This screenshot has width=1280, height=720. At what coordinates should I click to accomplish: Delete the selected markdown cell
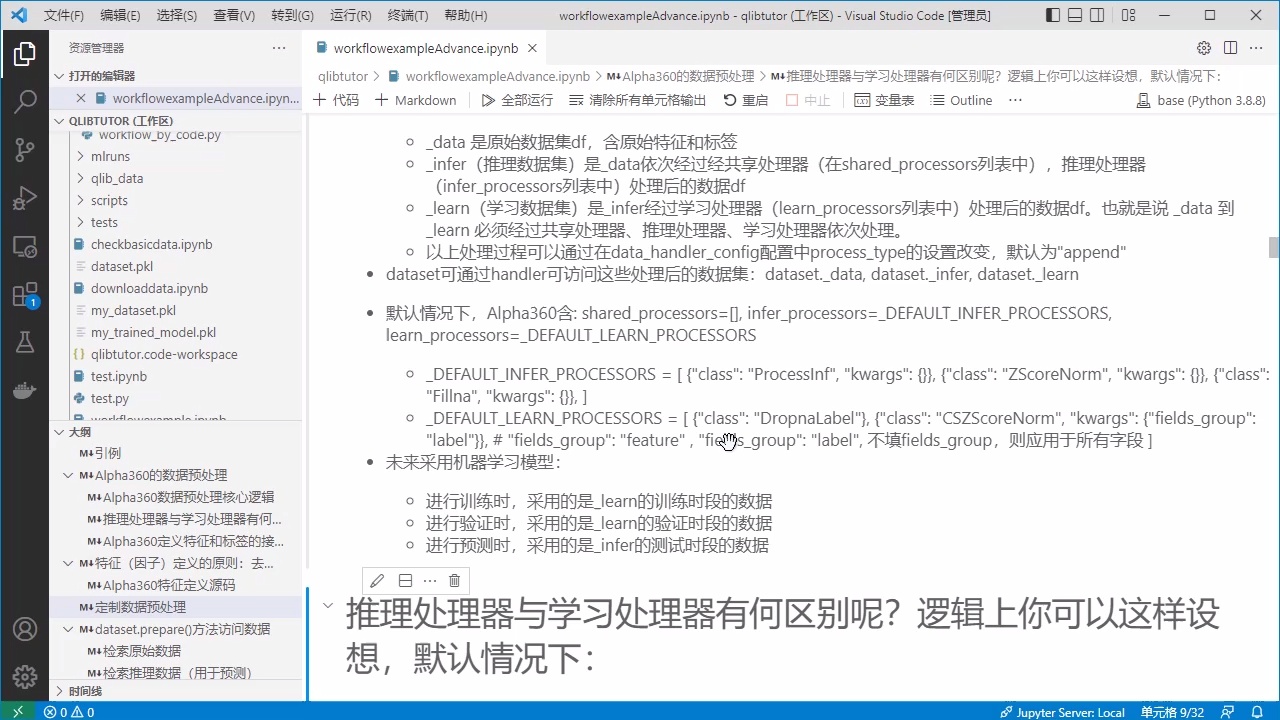click(454, 580)
